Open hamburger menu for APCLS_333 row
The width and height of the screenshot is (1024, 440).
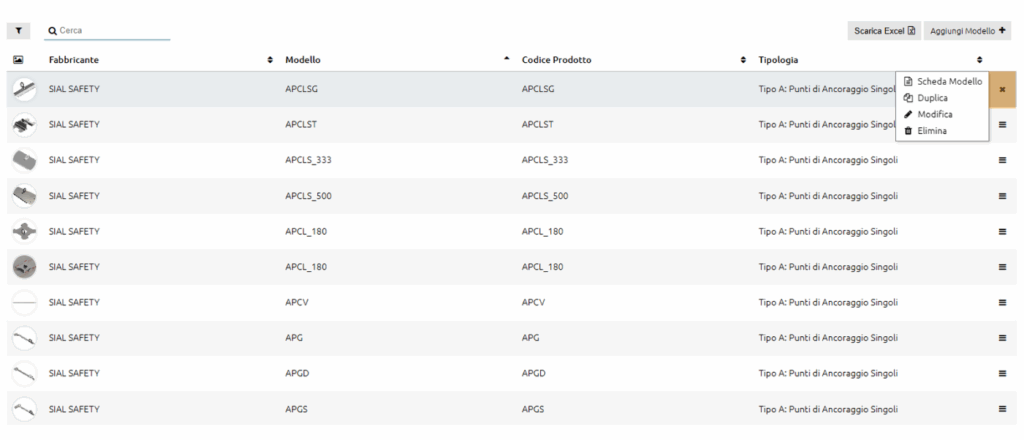1002,160
